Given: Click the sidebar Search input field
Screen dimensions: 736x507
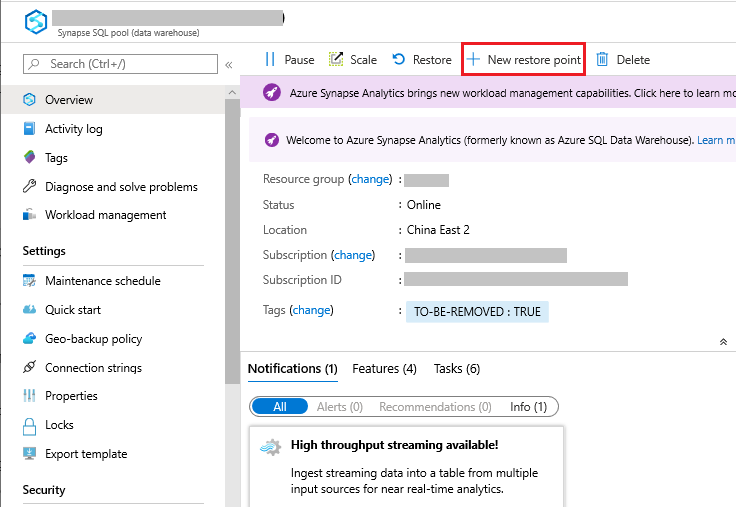Looking at the screenshot, I should [x=120, y=64].
